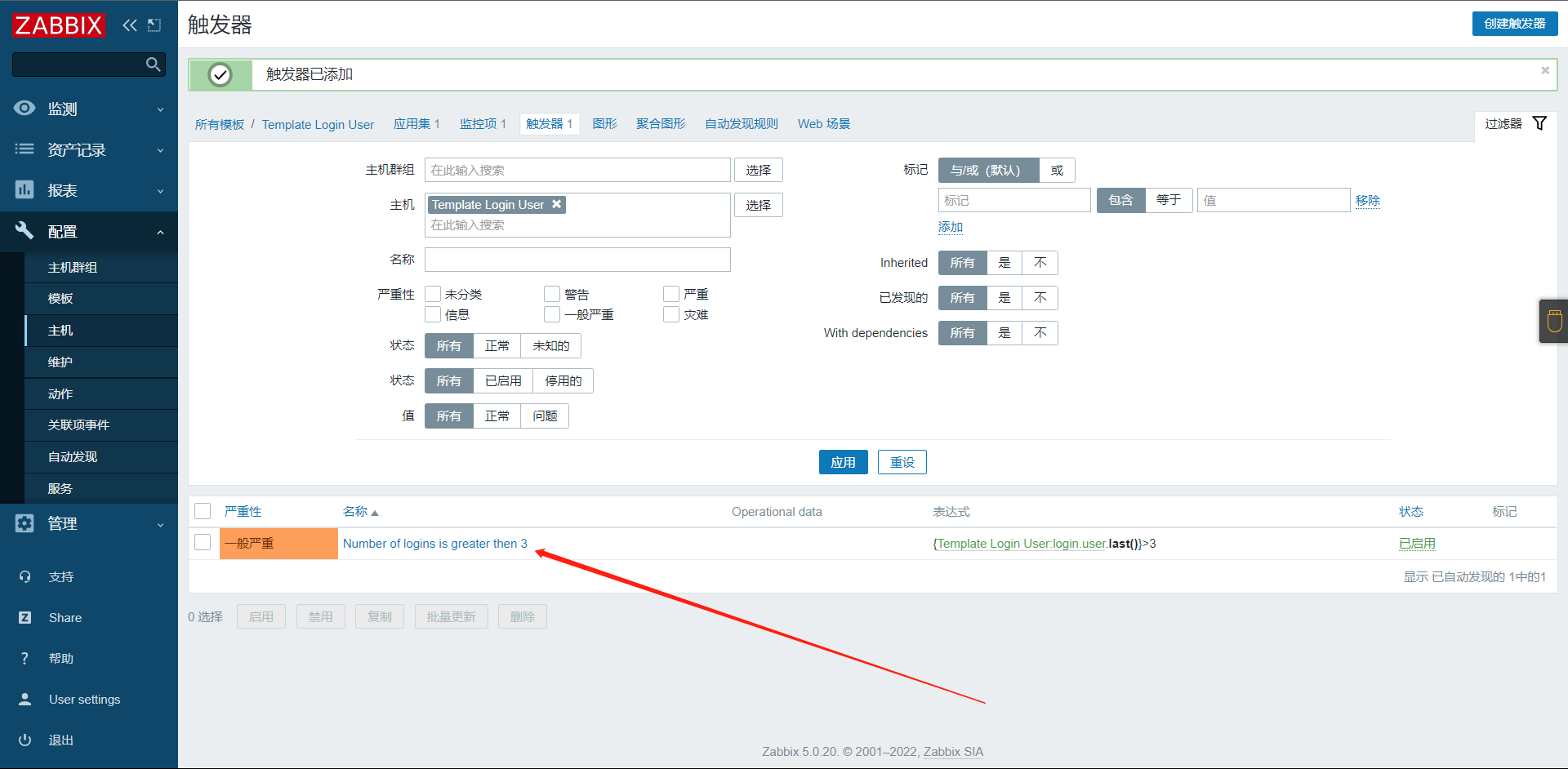Click the 已启用 status link
The image size is (1568, 769).
click(1417, 544)
